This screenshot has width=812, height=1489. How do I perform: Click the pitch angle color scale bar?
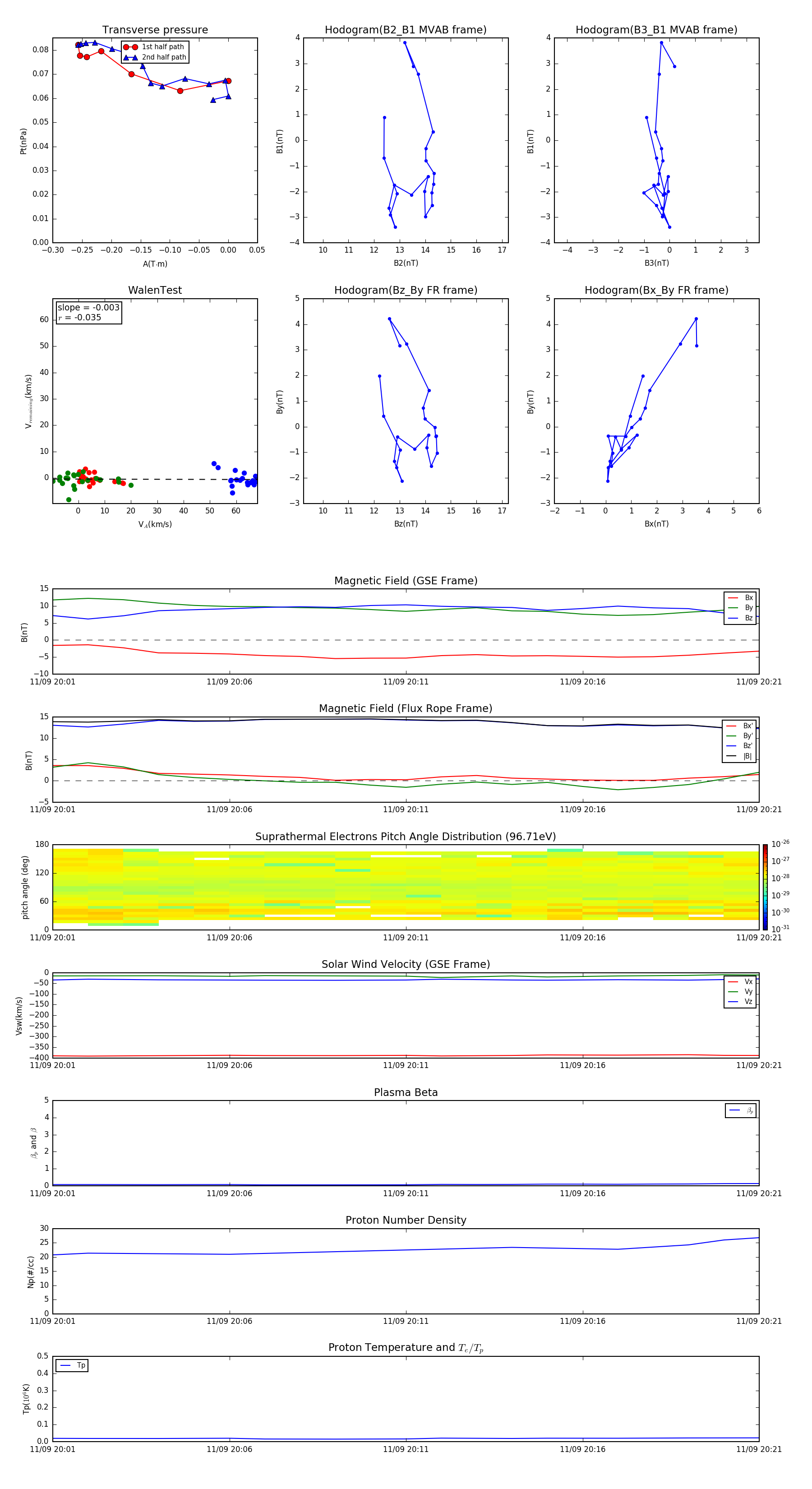pos(765,887)
